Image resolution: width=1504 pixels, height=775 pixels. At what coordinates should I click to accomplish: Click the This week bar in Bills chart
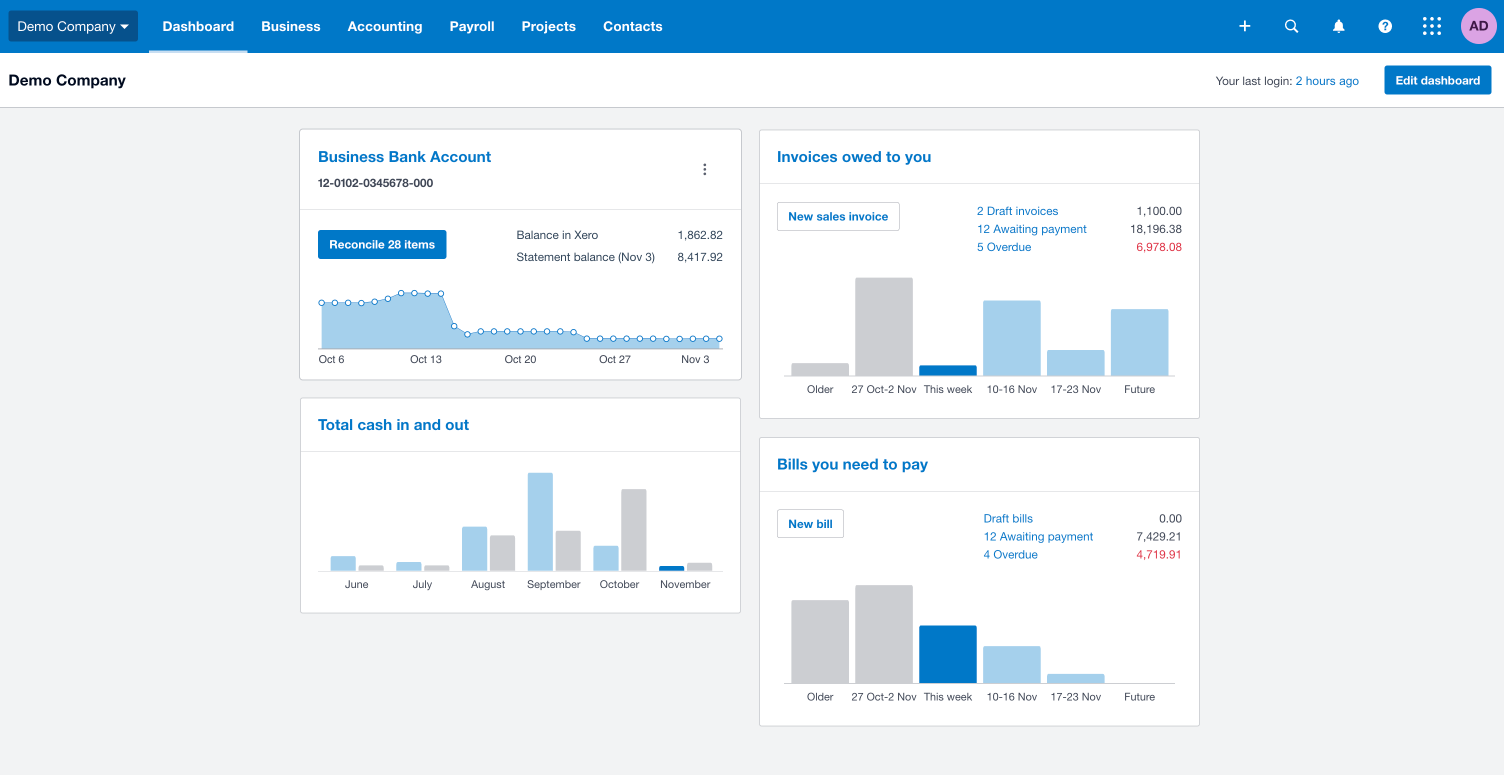tap(947, 653)
